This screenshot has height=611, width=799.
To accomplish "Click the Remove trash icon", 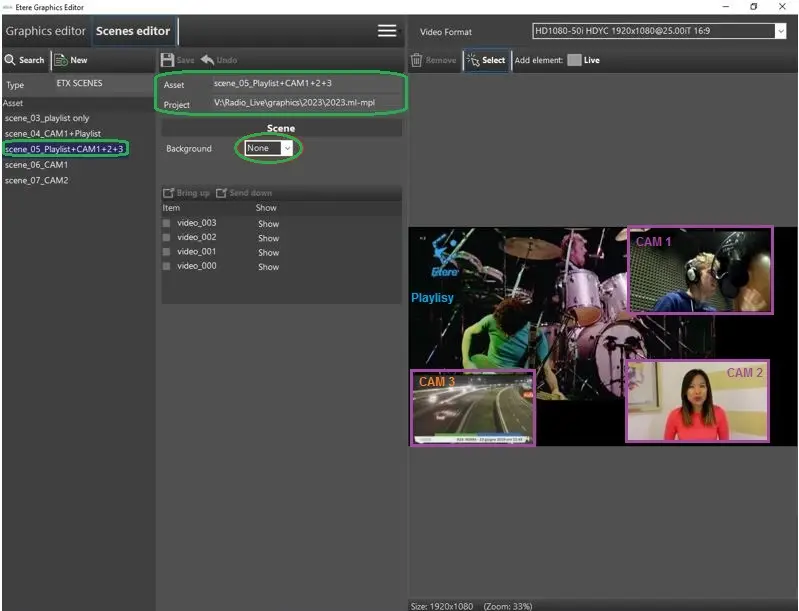I will coord(417,60).
